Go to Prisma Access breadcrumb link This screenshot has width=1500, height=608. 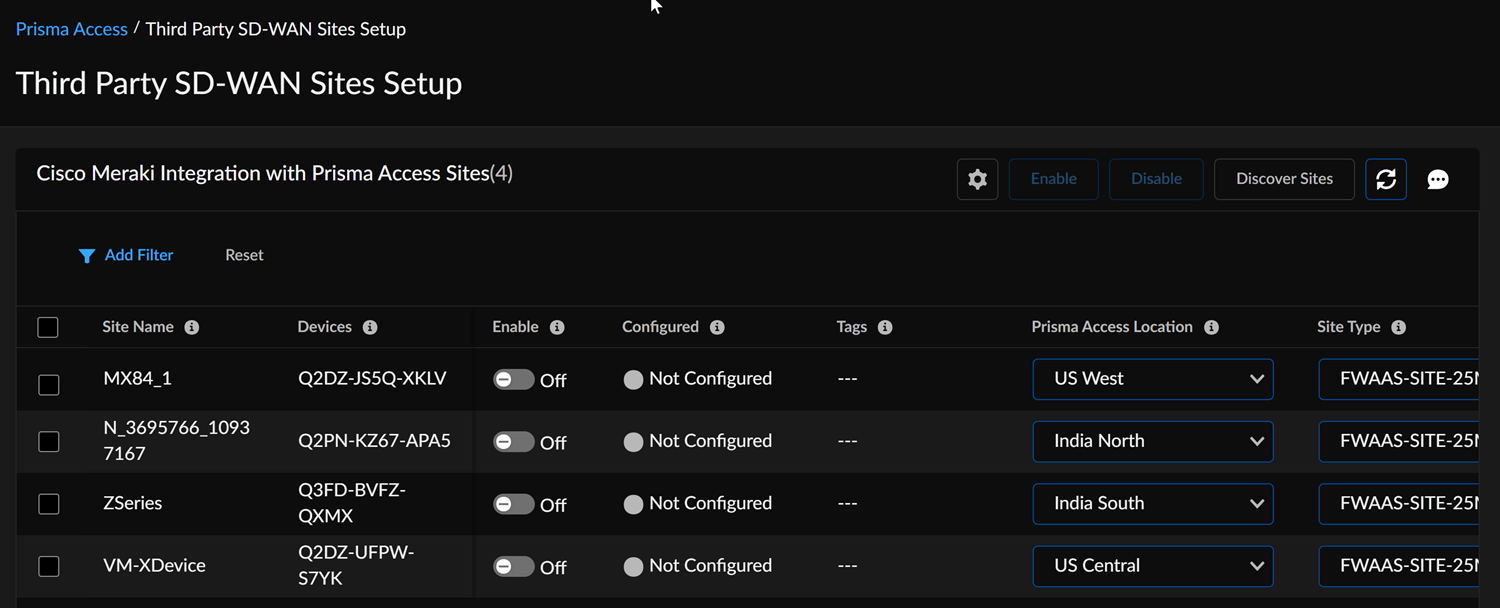tap(71, 29)
